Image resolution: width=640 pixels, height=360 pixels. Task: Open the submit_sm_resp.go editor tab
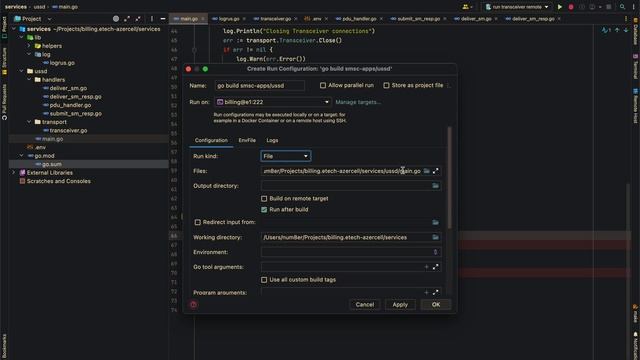[418, 19]
